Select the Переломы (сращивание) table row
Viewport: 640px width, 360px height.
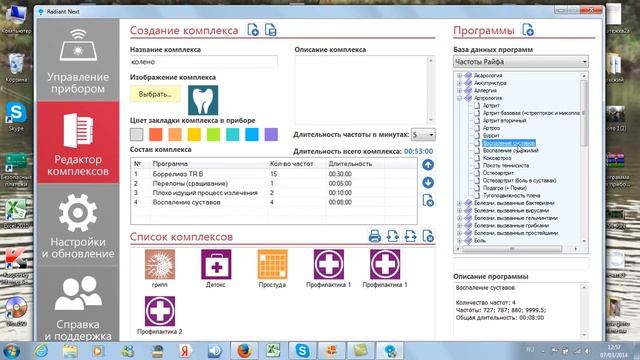point(274,183)
